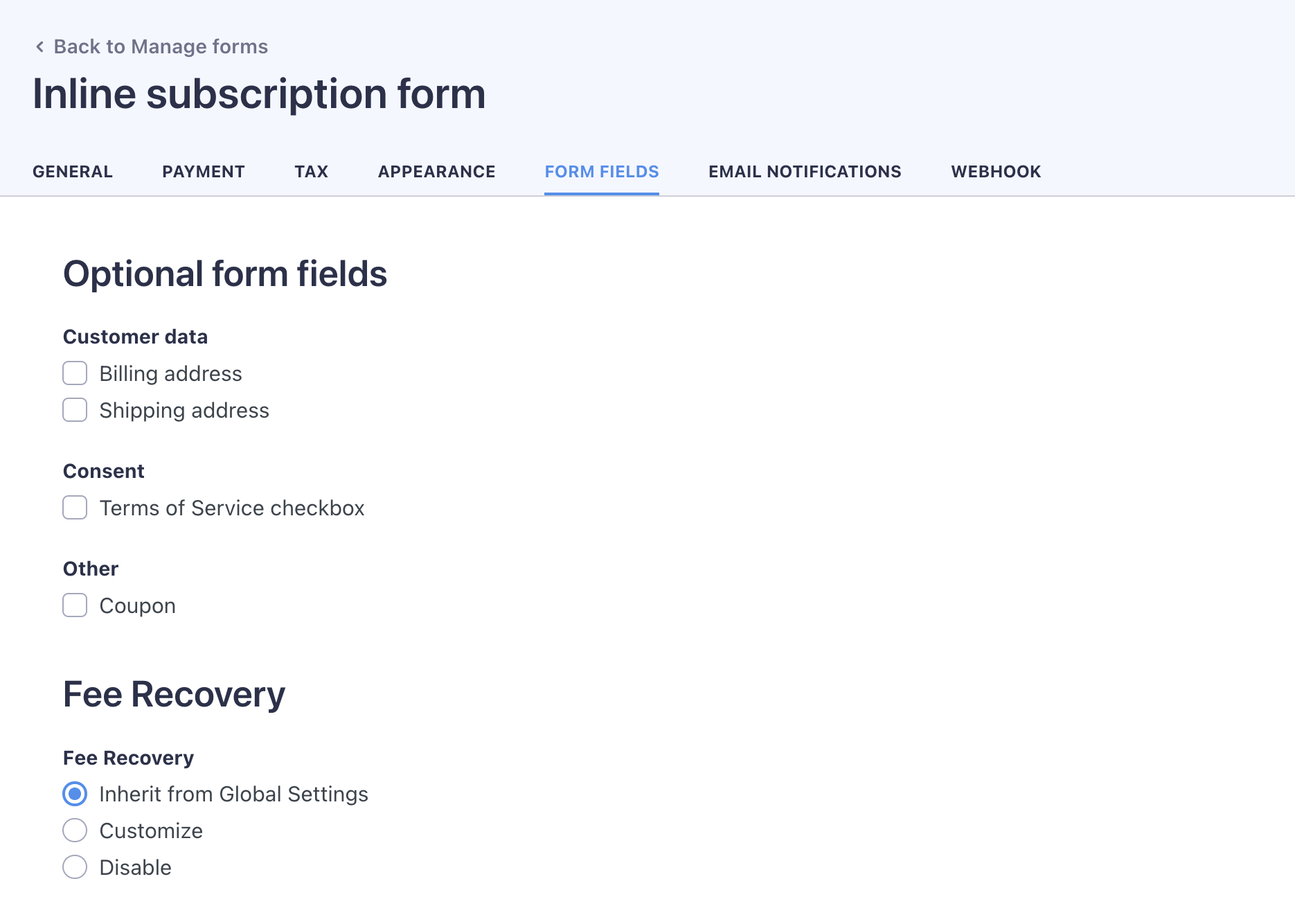Enable the Terms of Service checkbox
The height and width of the screenshot is (924, 1295).
coord(75,508)
